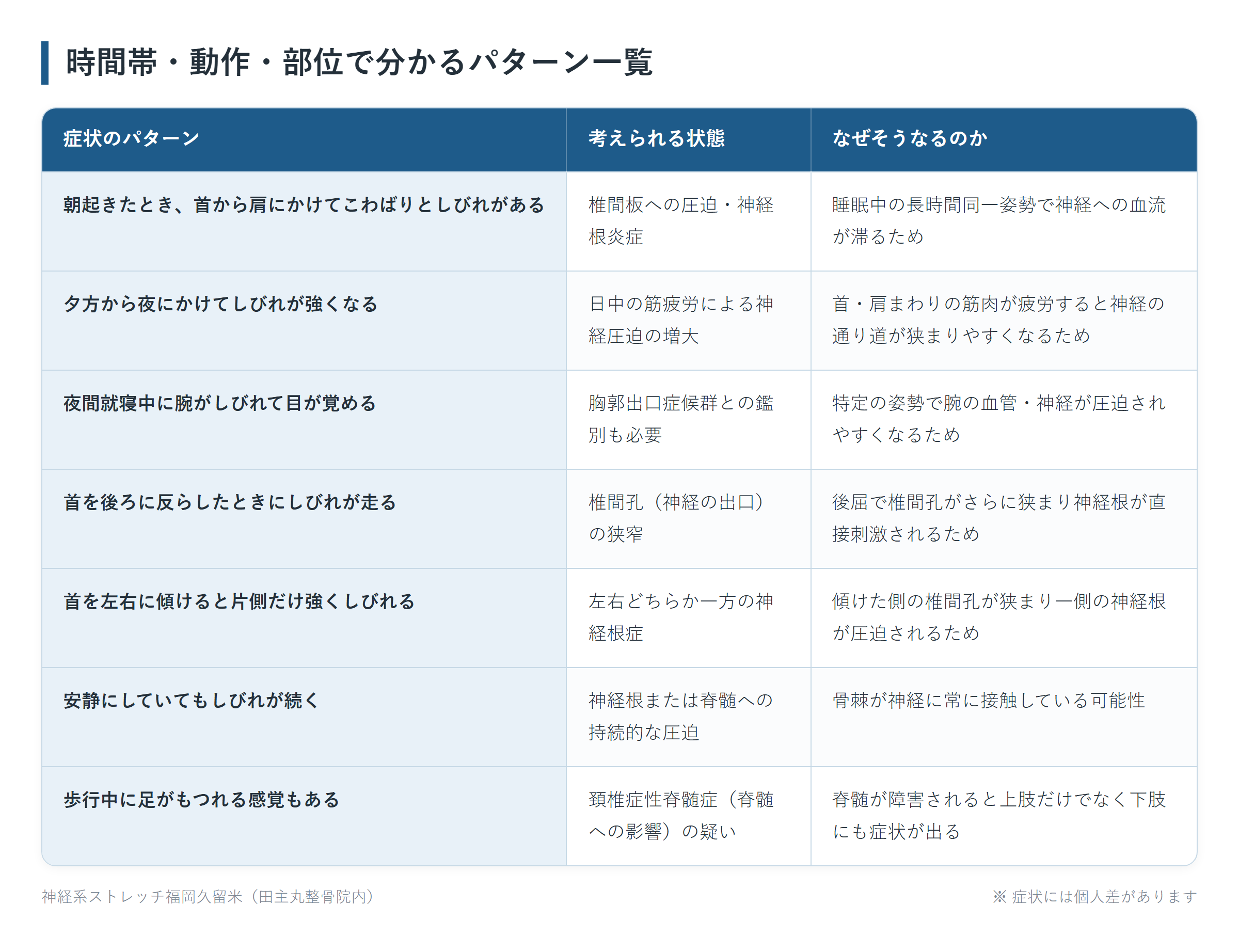The width and height of the screenshot is (1239, 952).
Task: Click the cell beginning 特定の姿勢で腕の血管
Action: [x=1003, y=419]
